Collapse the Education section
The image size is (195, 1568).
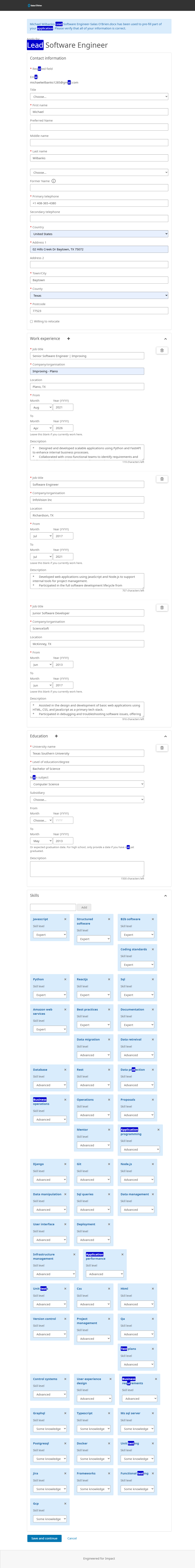(165, 737)
